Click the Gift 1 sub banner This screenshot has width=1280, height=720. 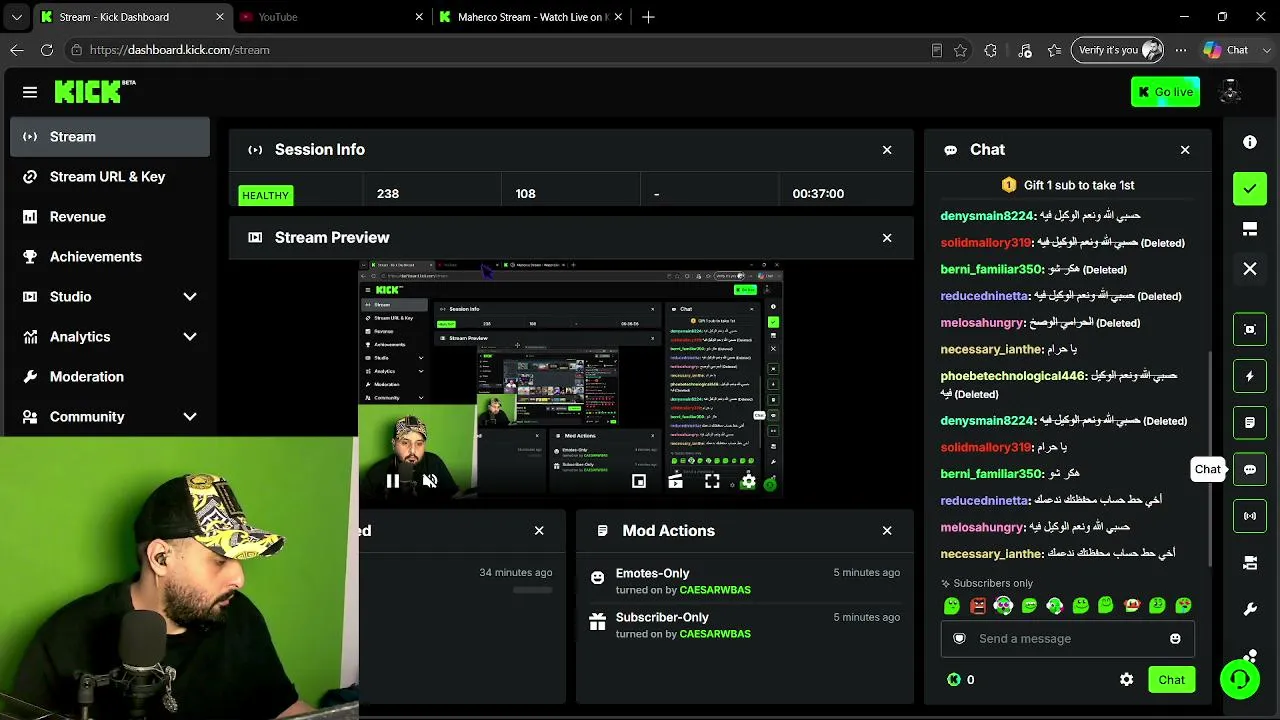tap(1068, 185)
